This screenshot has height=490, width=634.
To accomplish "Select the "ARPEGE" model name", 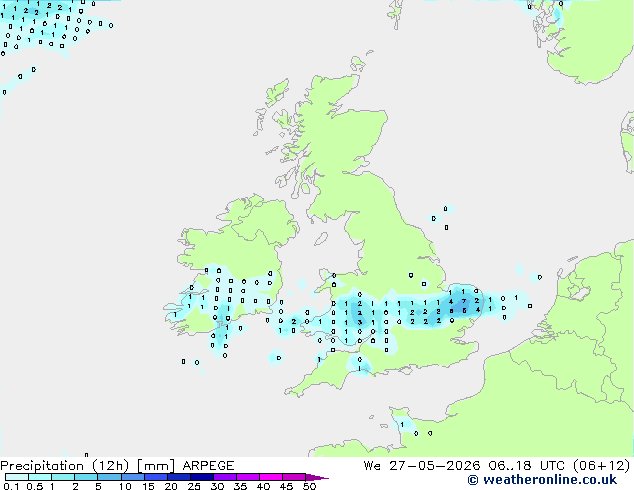I will coord(208,466).
